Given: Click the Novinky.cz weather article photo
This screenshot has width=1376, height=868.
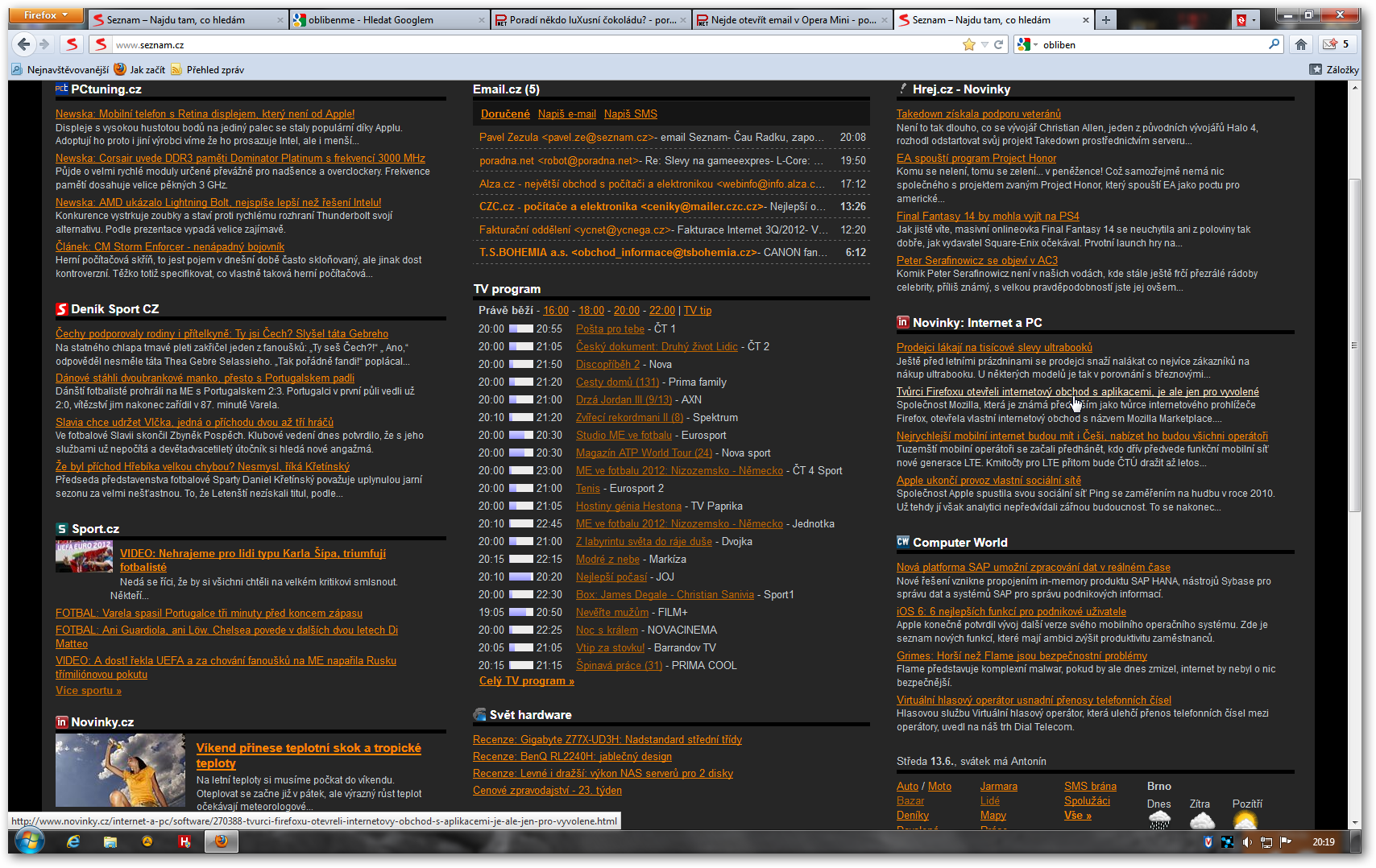Looking at the screenshot, I should (120, 771).
